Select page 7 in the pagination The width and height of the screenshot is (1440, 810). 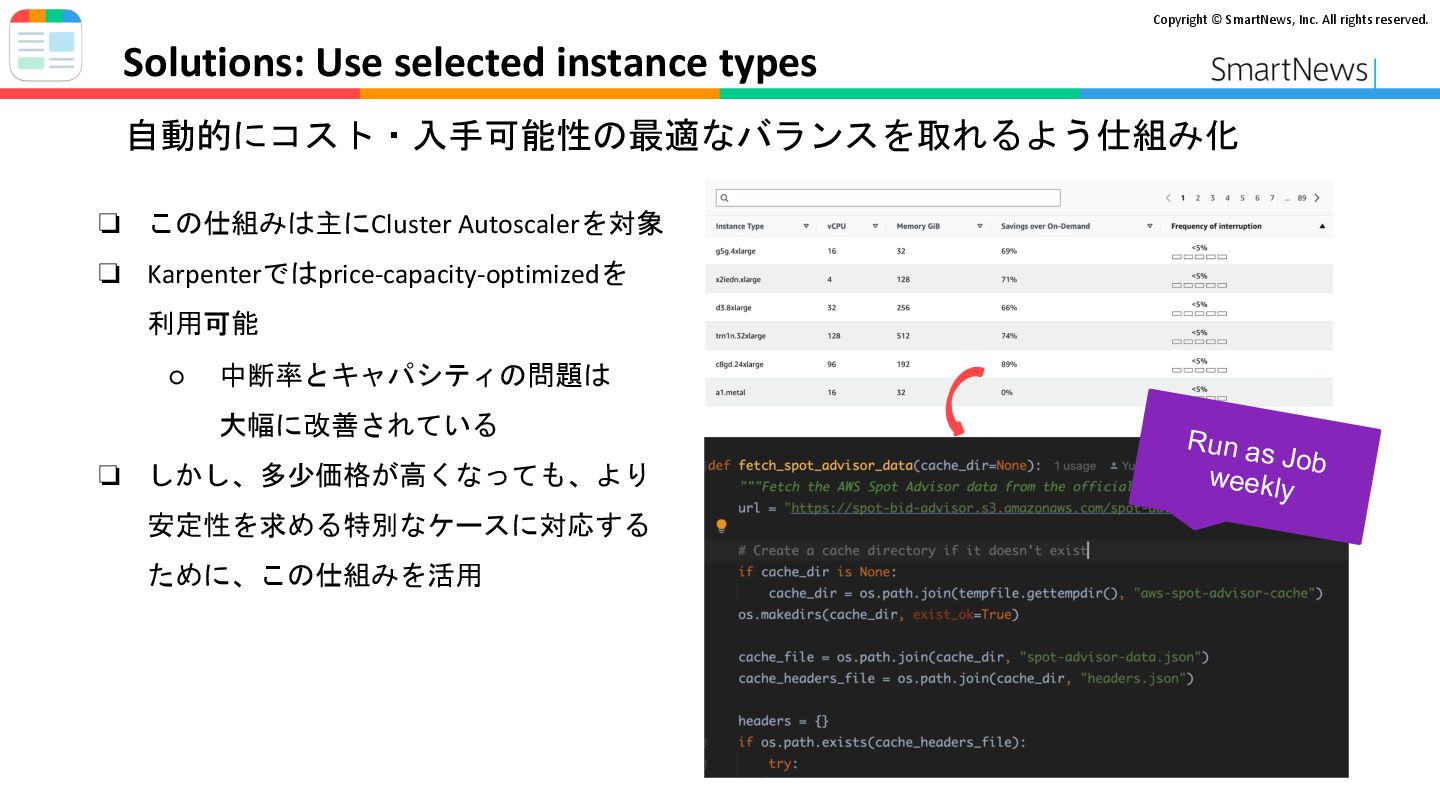click(x=1272, y=198)
